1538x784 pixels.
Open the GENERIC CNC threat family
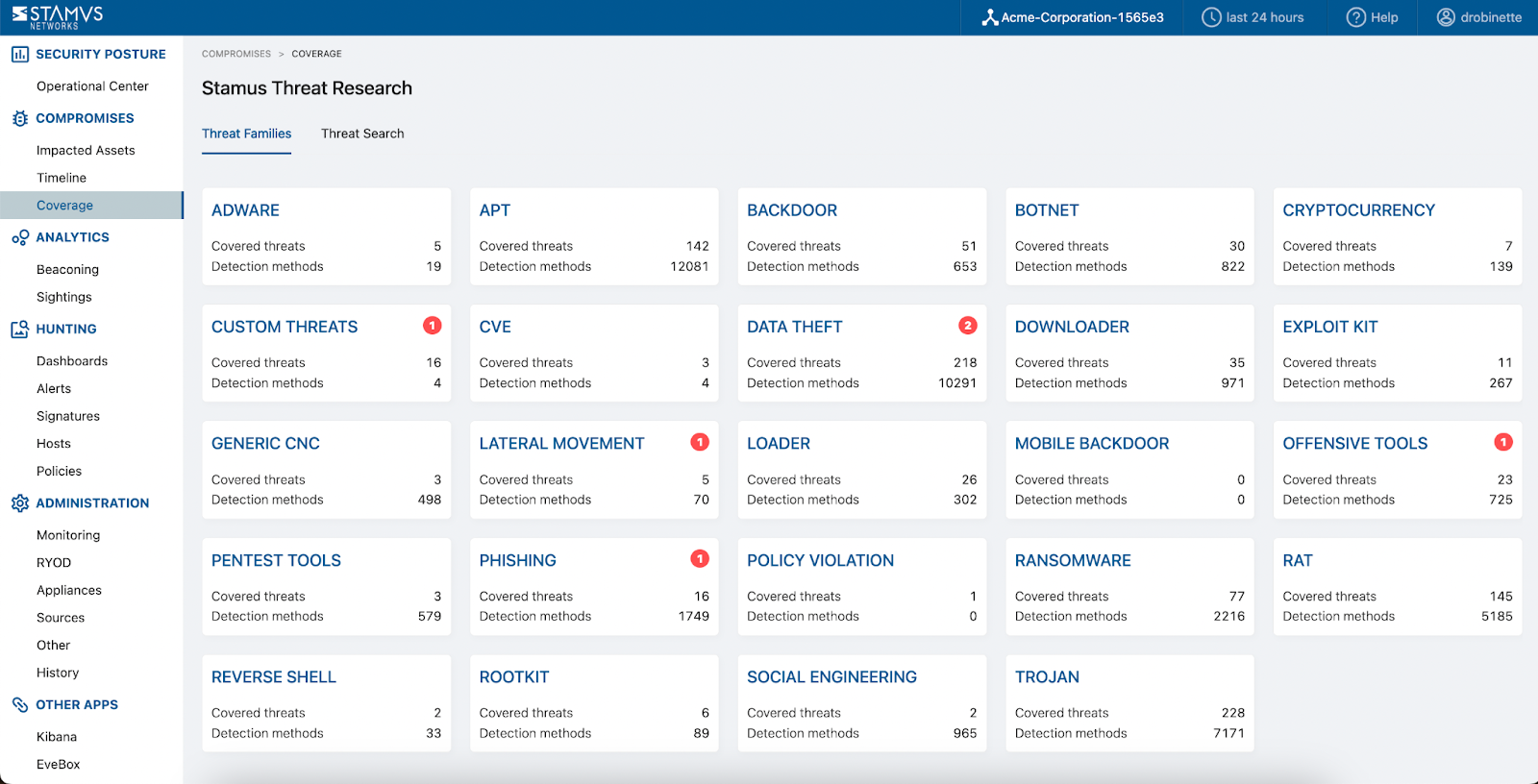coord(326,470)
